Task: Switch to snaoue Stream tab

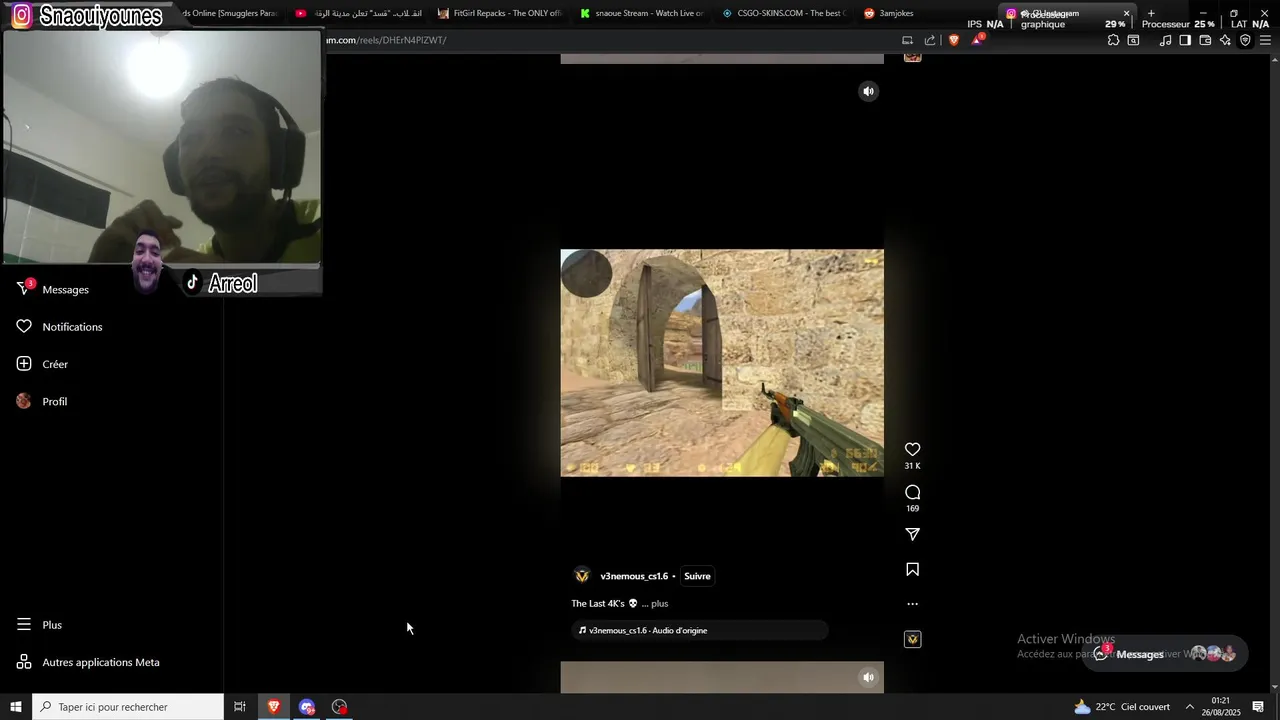Action: point(641,14)
